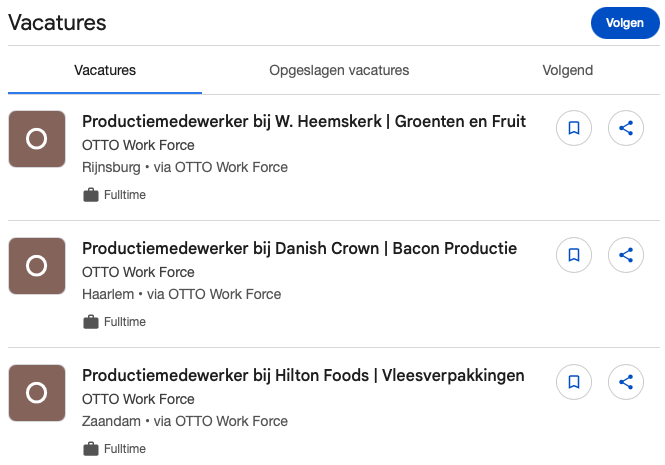This screenshot has height=465, width=665.
Task: Save the W. Heemskerk job with bookmark icon
Action: [x=574, y=128]
